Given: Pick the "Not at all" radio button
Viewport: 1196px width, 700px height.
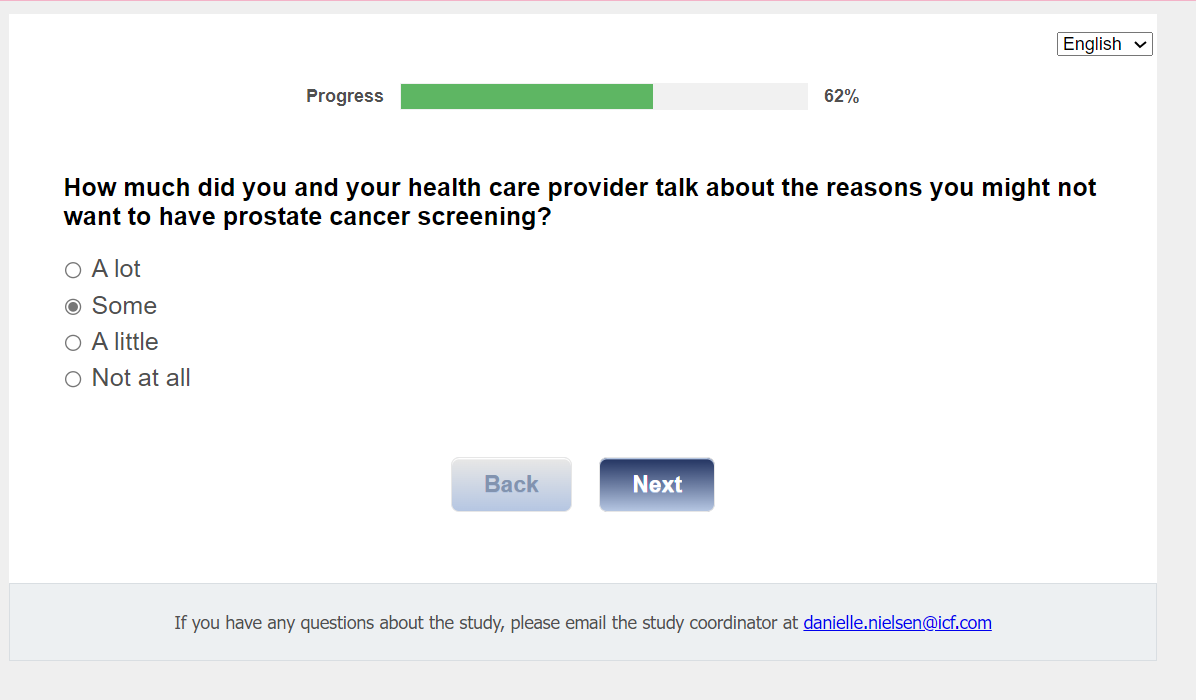Looking at the screenshot, I should point(73,379).
